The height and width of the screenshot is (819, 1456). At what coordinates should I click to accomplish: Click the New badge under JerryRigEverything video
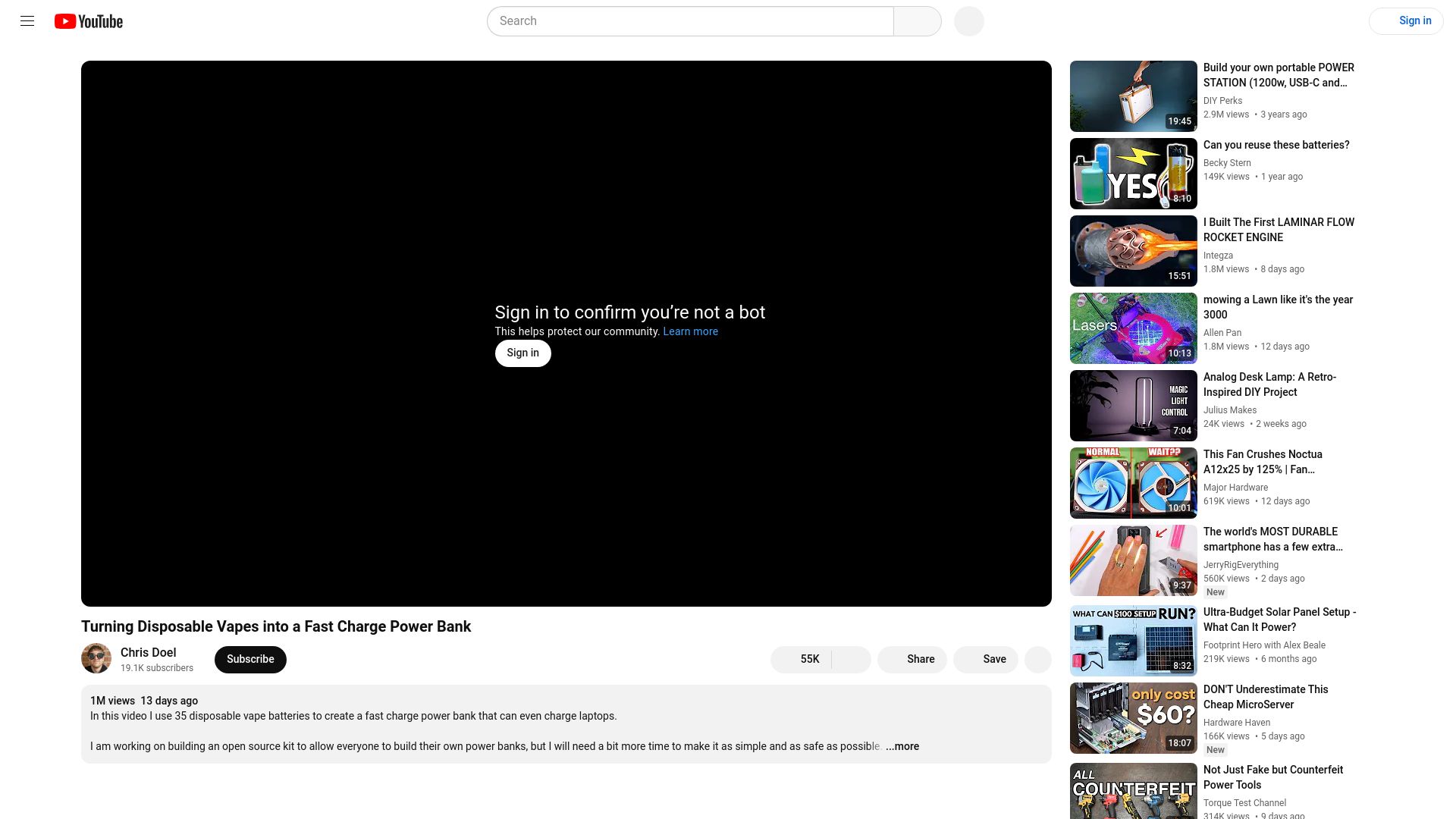(x=1216, y=592)
